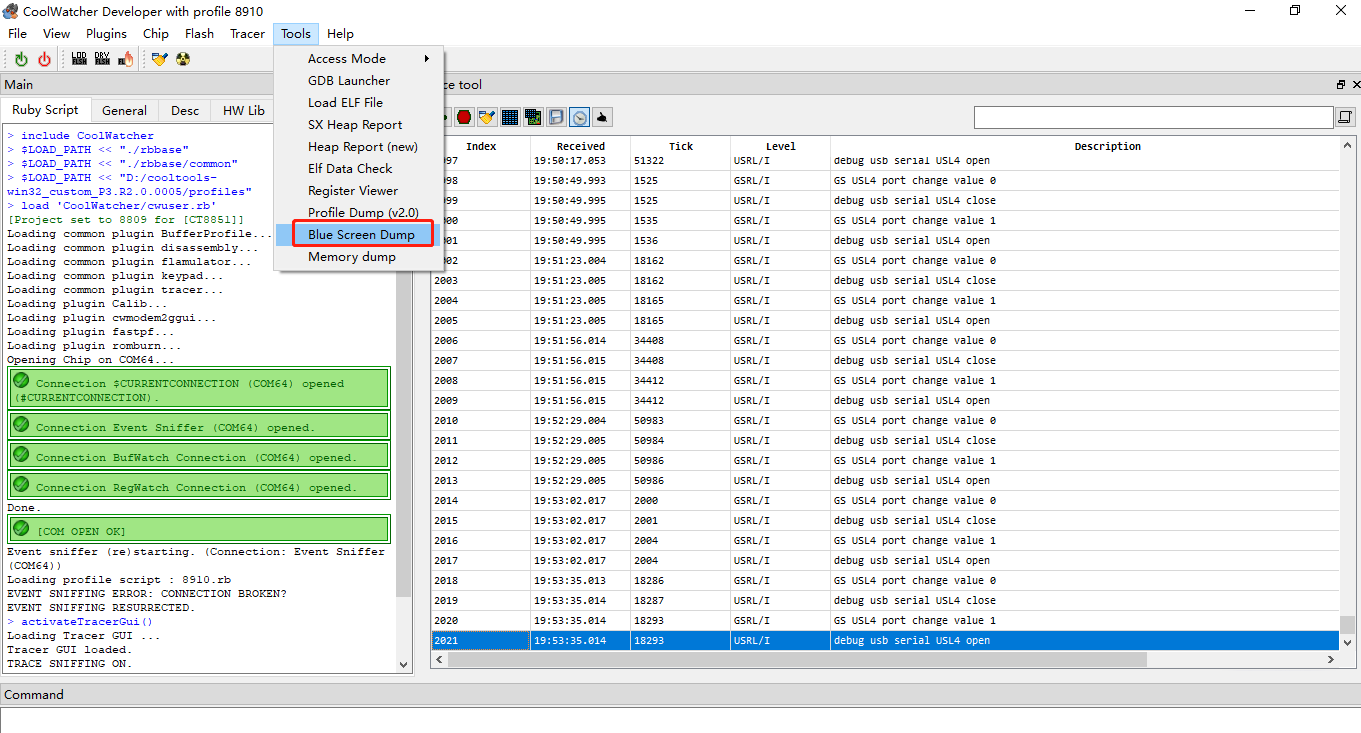Click trace table vertical scrollbar up arrow
Viewport: 1361px width, 733px height.
[1347, 145]
